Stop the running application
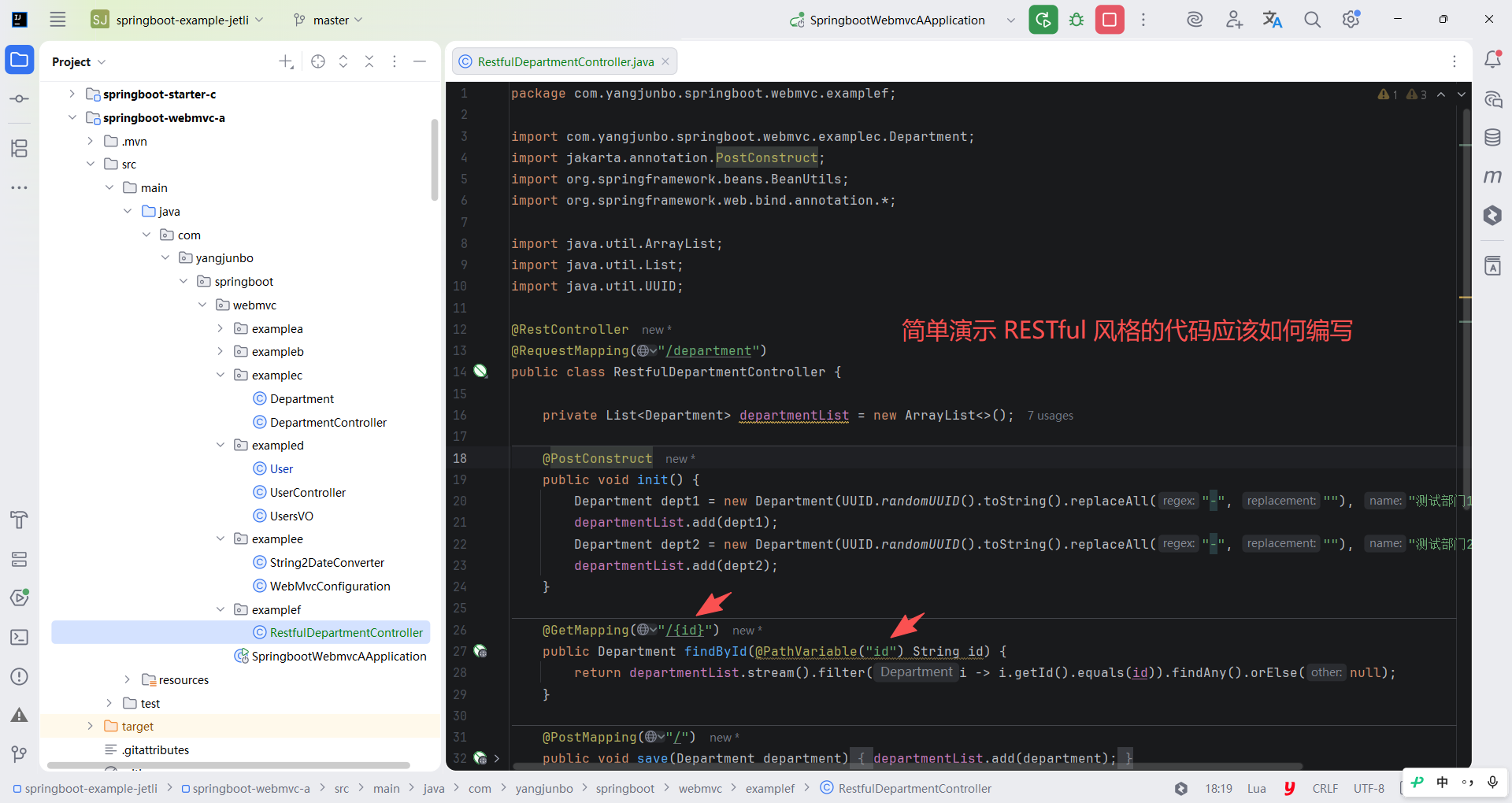This screenshot has height=803, width=1512. tap(1110, 20)
